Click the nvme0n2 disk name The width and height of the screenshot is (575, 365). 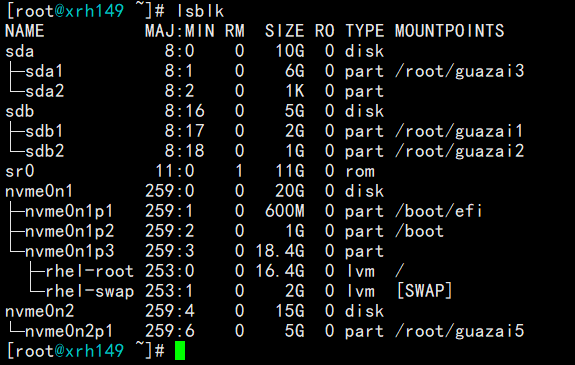point(40,311)
